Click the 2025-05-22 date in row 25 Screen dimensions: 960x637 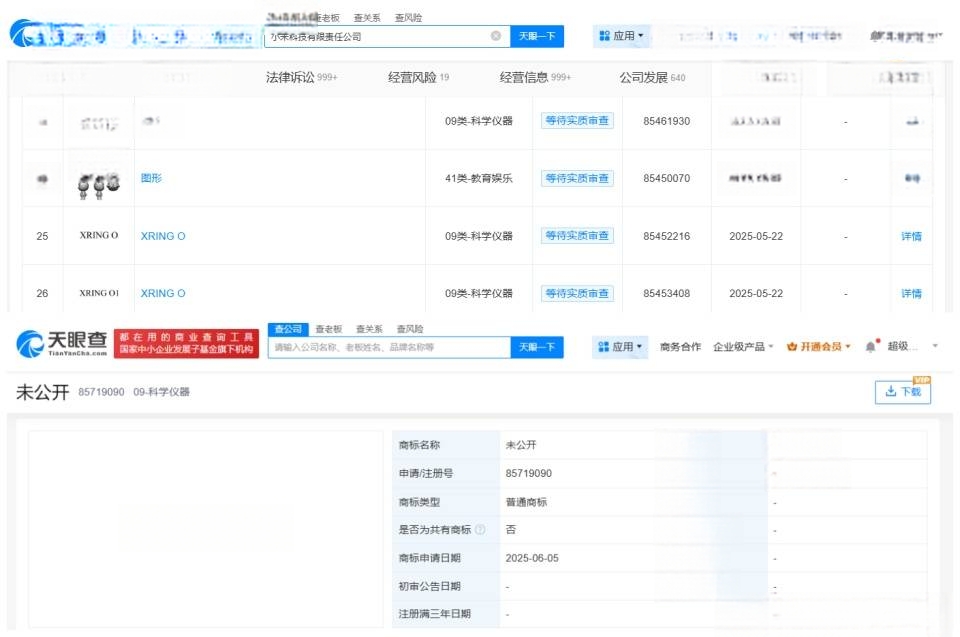pos(756,236)
